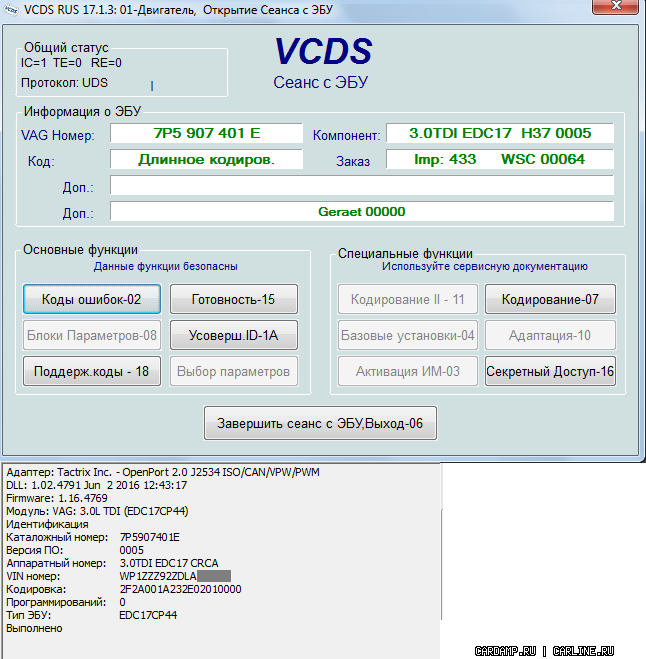
Task: Open Усоверш.ID-1A advanced identification
Action: click(234, 335)
